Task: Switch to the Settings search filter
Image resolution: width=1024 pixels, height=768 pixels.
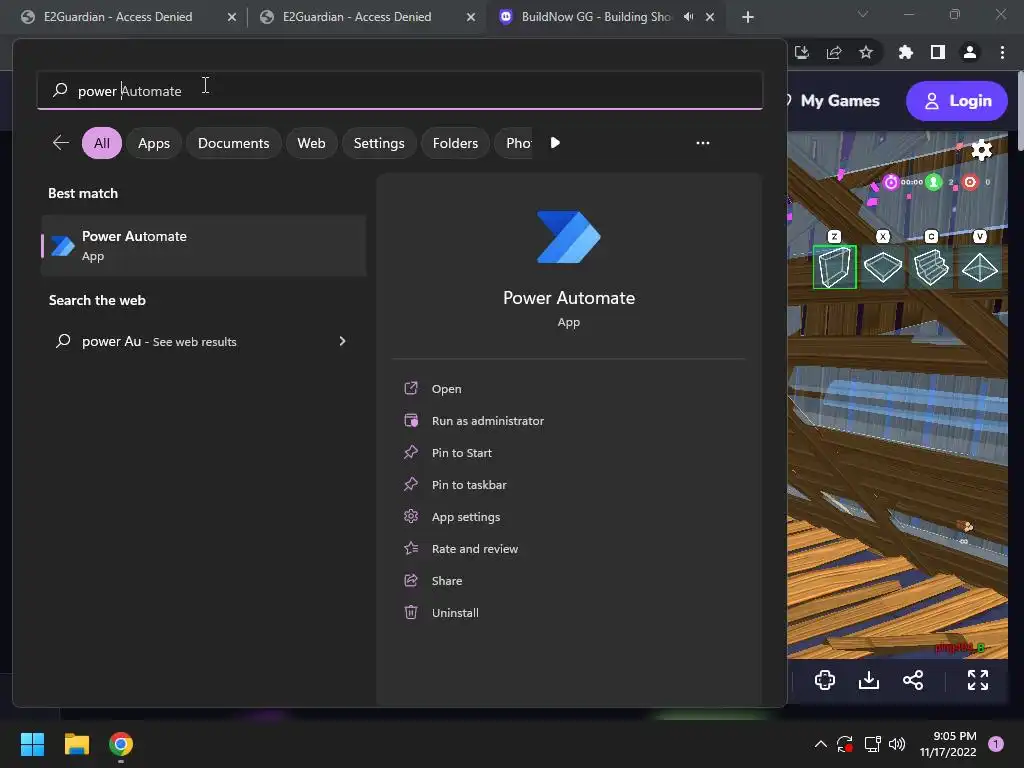Action: (379, 143)
